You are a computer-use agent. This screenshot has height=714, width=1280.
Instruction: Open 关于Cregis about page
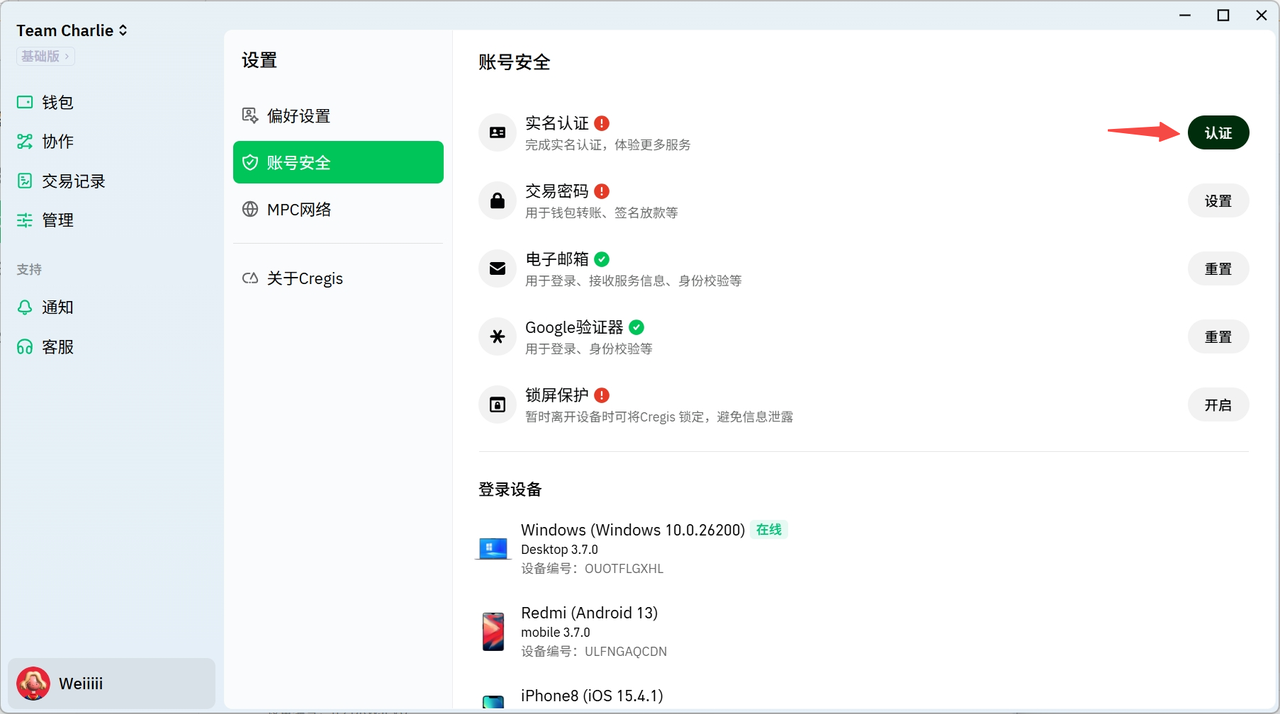coord(304,279)
